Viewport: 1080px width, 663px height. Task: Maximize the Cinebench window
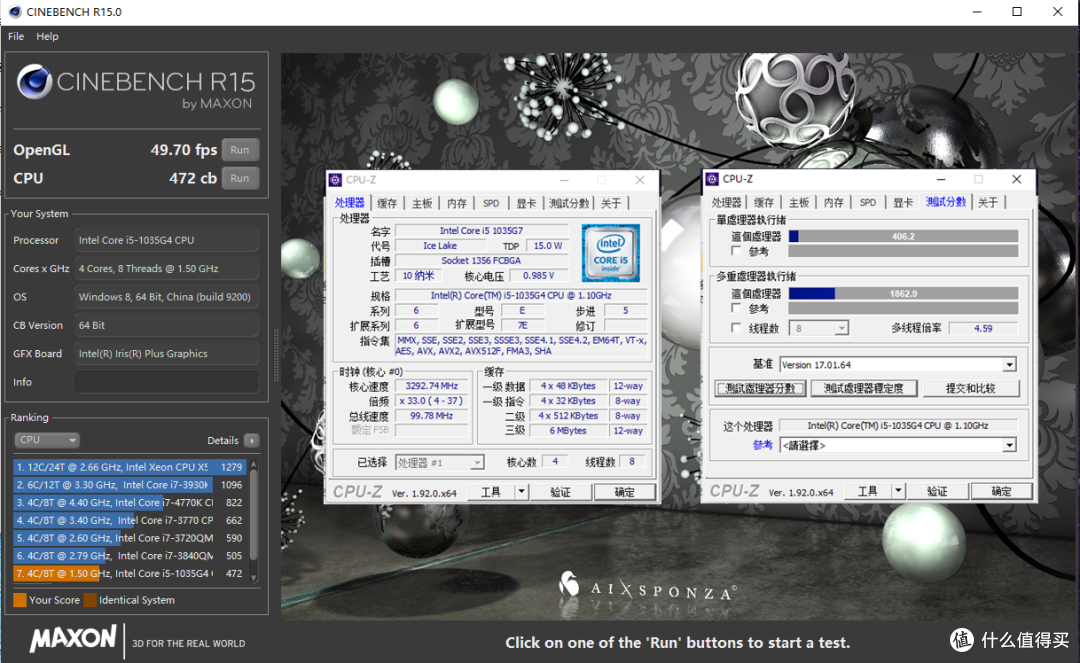tap(1017, 12)
